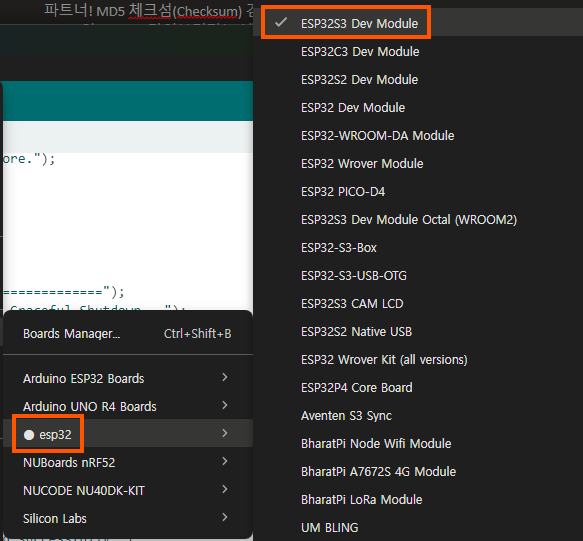
Task: Expand arrow next to NUCODE NU40DK-KIT
Action: pyautogui.click(x=225, y=489)
